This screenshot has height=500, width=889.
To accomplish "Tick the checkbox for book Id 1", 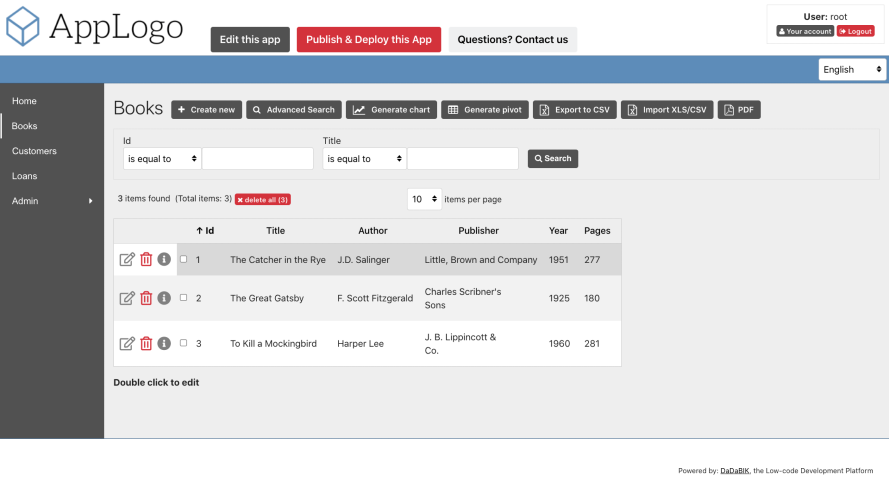I will click(183, 259).
